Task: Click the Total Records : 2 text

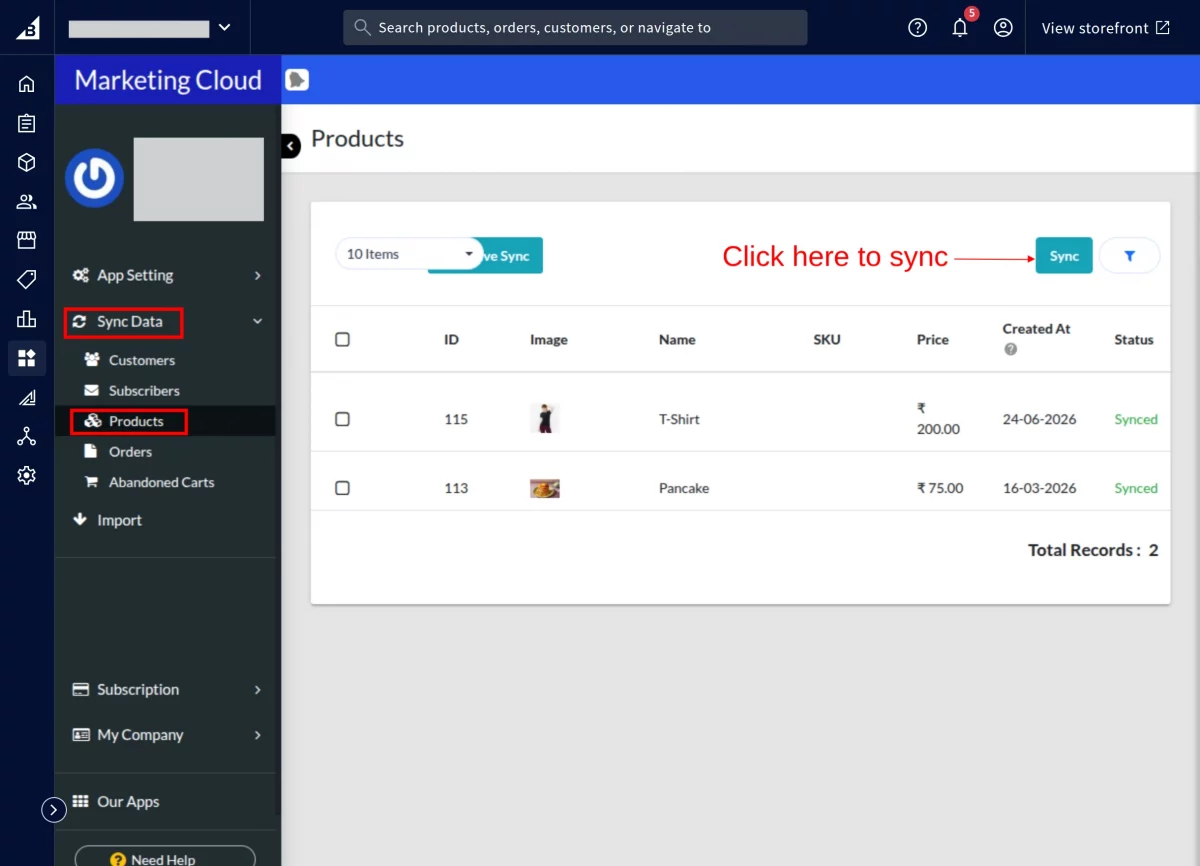Action: coord(1093,550)
